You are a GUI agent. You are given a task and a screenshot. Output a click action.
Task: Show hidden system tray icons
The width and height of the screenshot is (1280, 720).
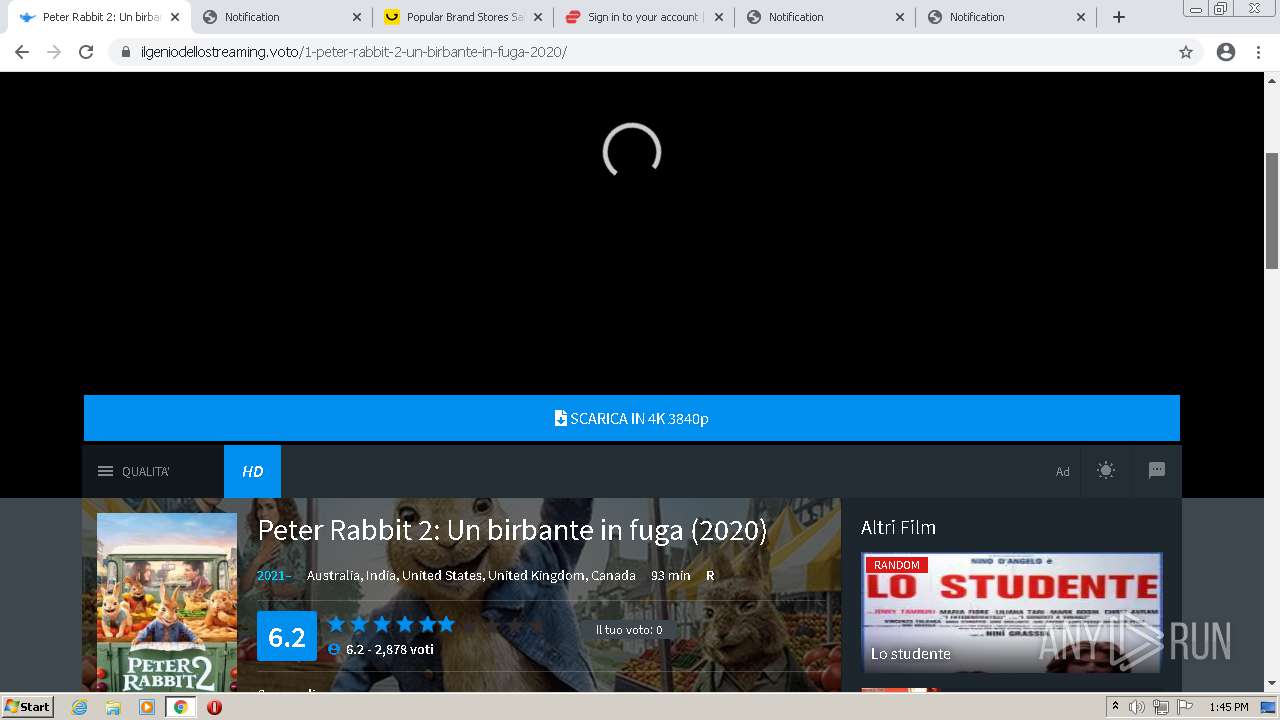1115,707
